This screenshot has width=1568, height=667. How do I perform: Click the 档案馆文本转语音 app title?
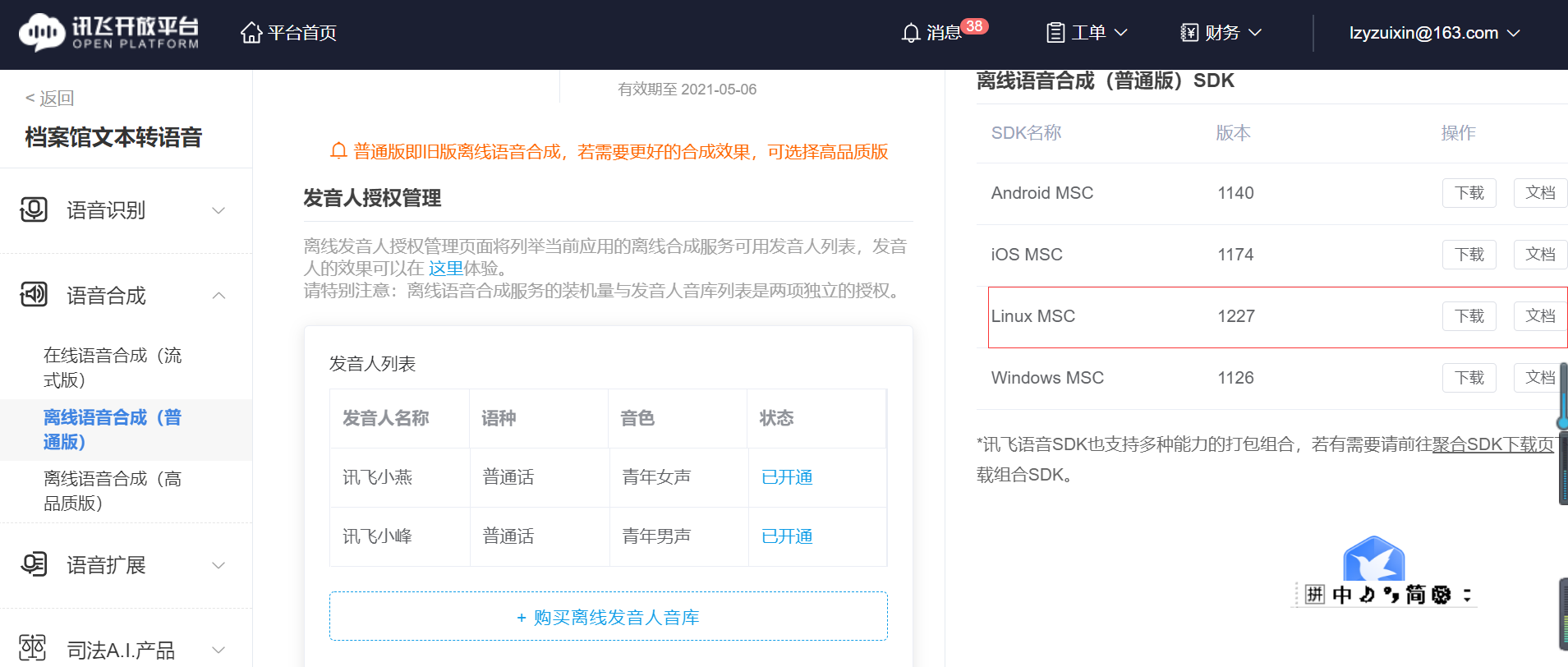tap(113, 137)
